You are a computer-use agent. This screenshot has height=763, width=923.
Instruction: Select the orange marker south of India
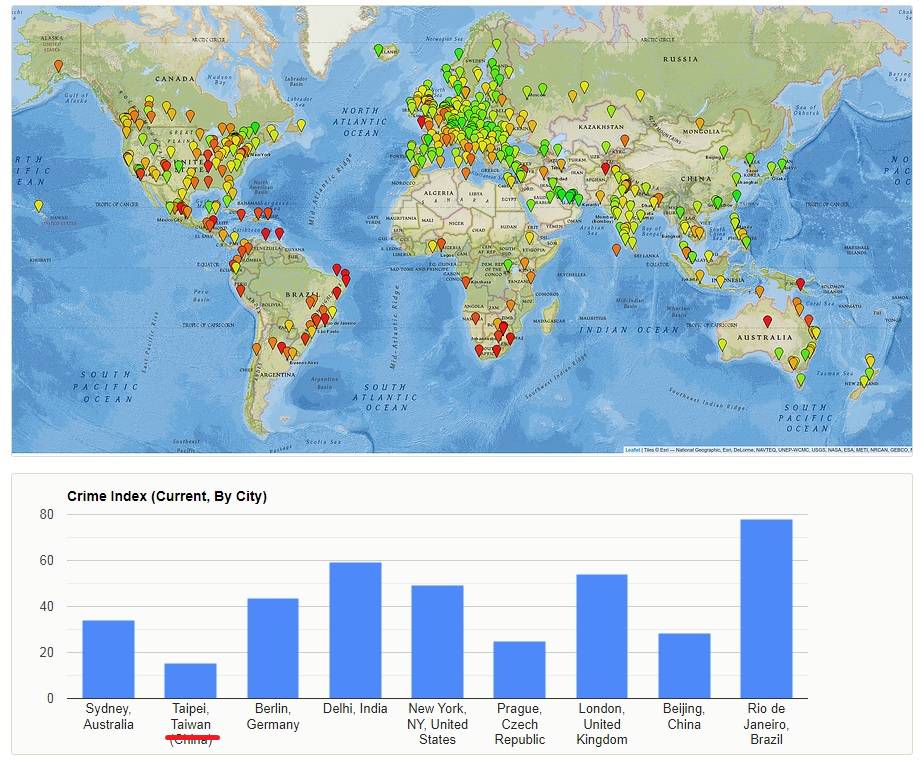pyautogui.click(x=615, y=249)
